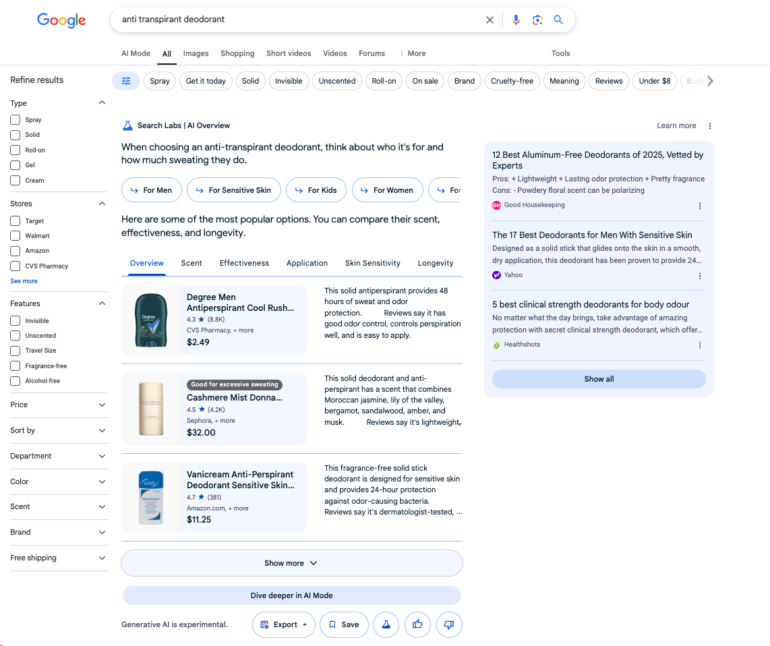Click into the search input field
This screenshot has height=646, width=770.
pos(300,20)
